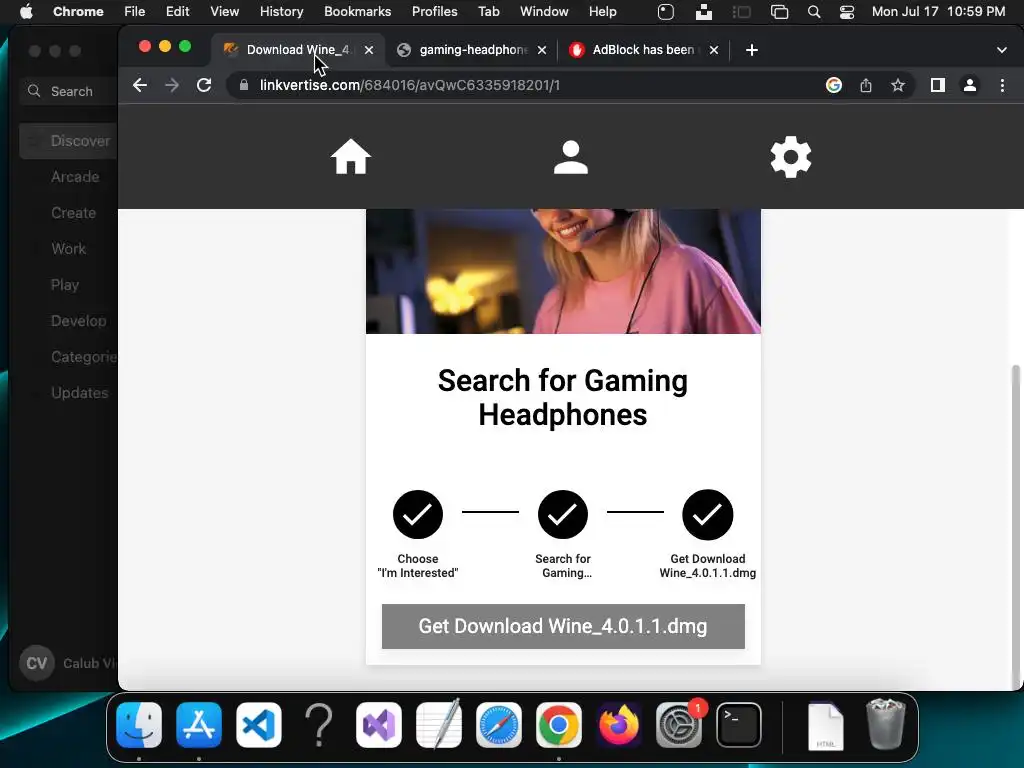
Task: Click the App Store Search field
Action: click(69, 91)
